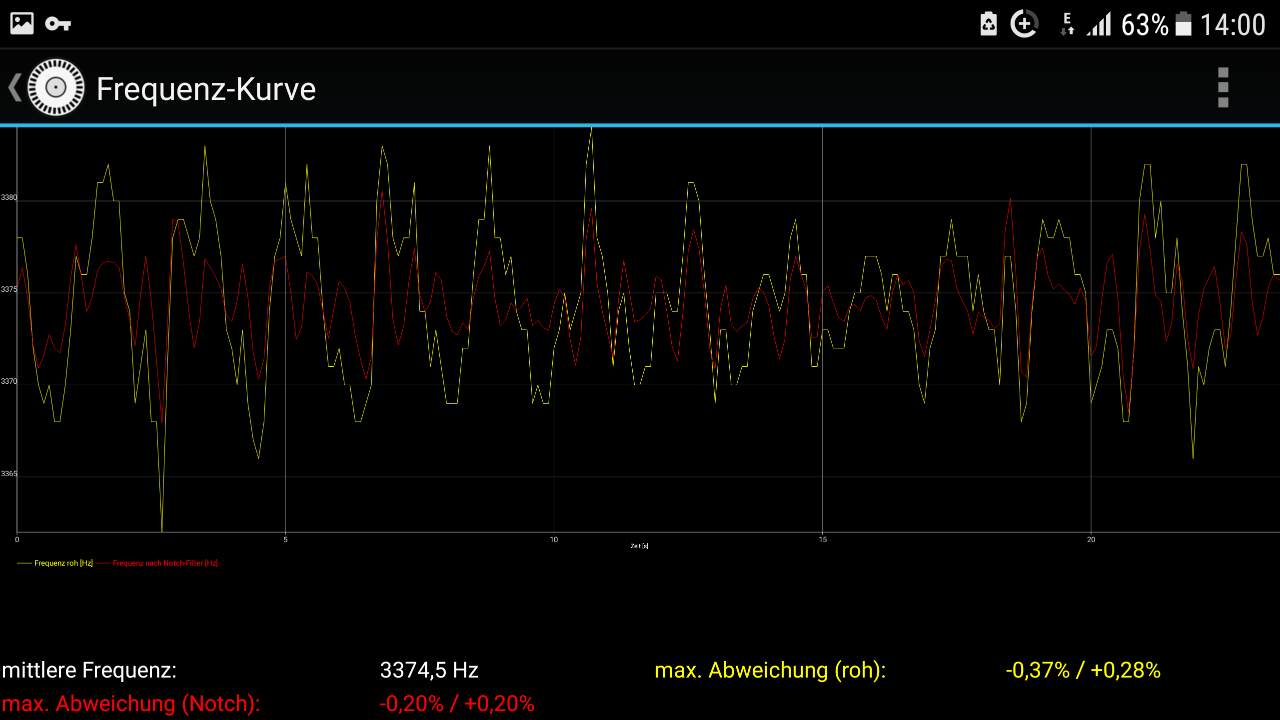
Task: Tap the x-axis tick labeled 5
Action: click(x=285, y=539)
